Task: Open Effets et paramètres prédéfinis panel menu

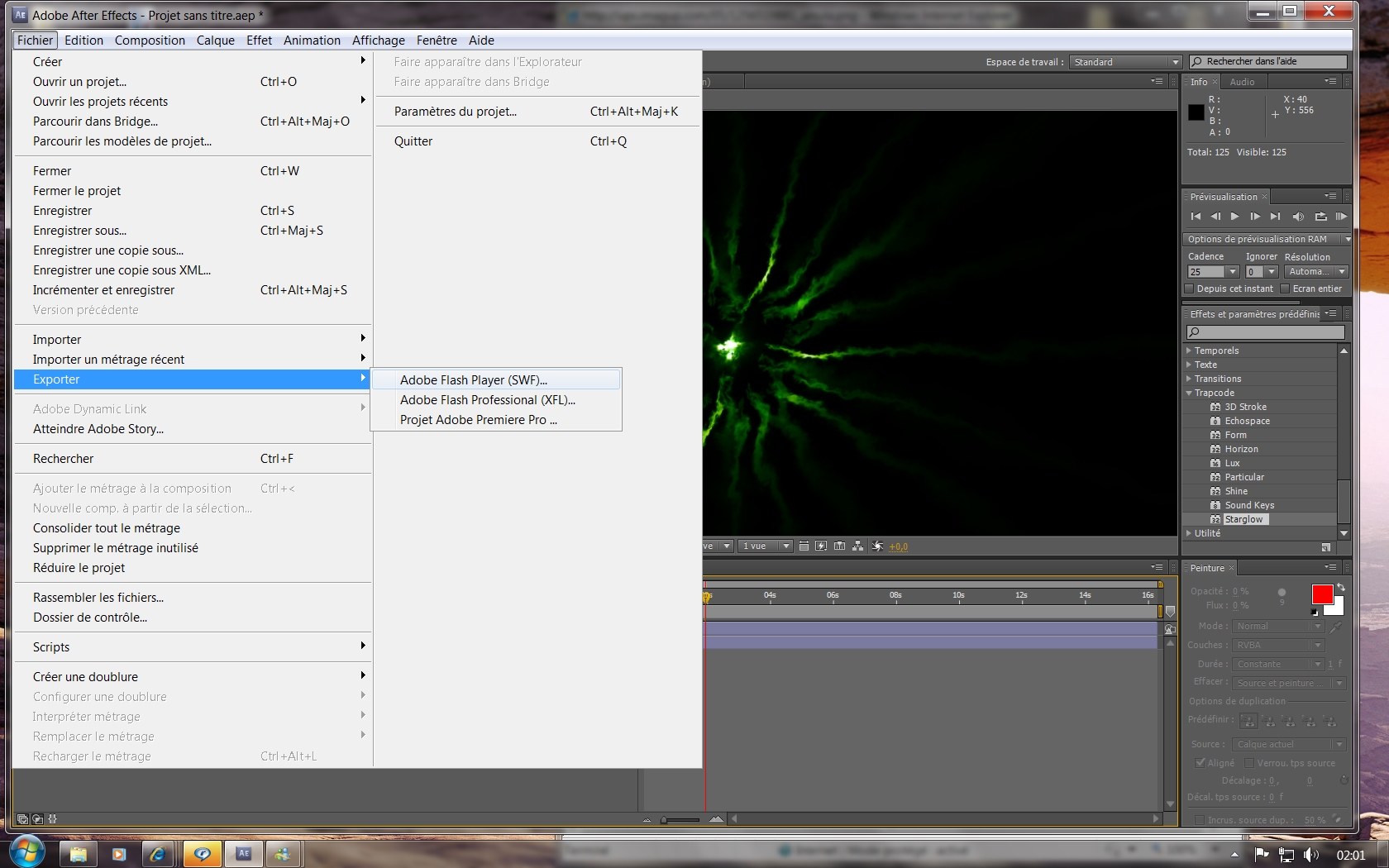Action: coord(1330,313)
